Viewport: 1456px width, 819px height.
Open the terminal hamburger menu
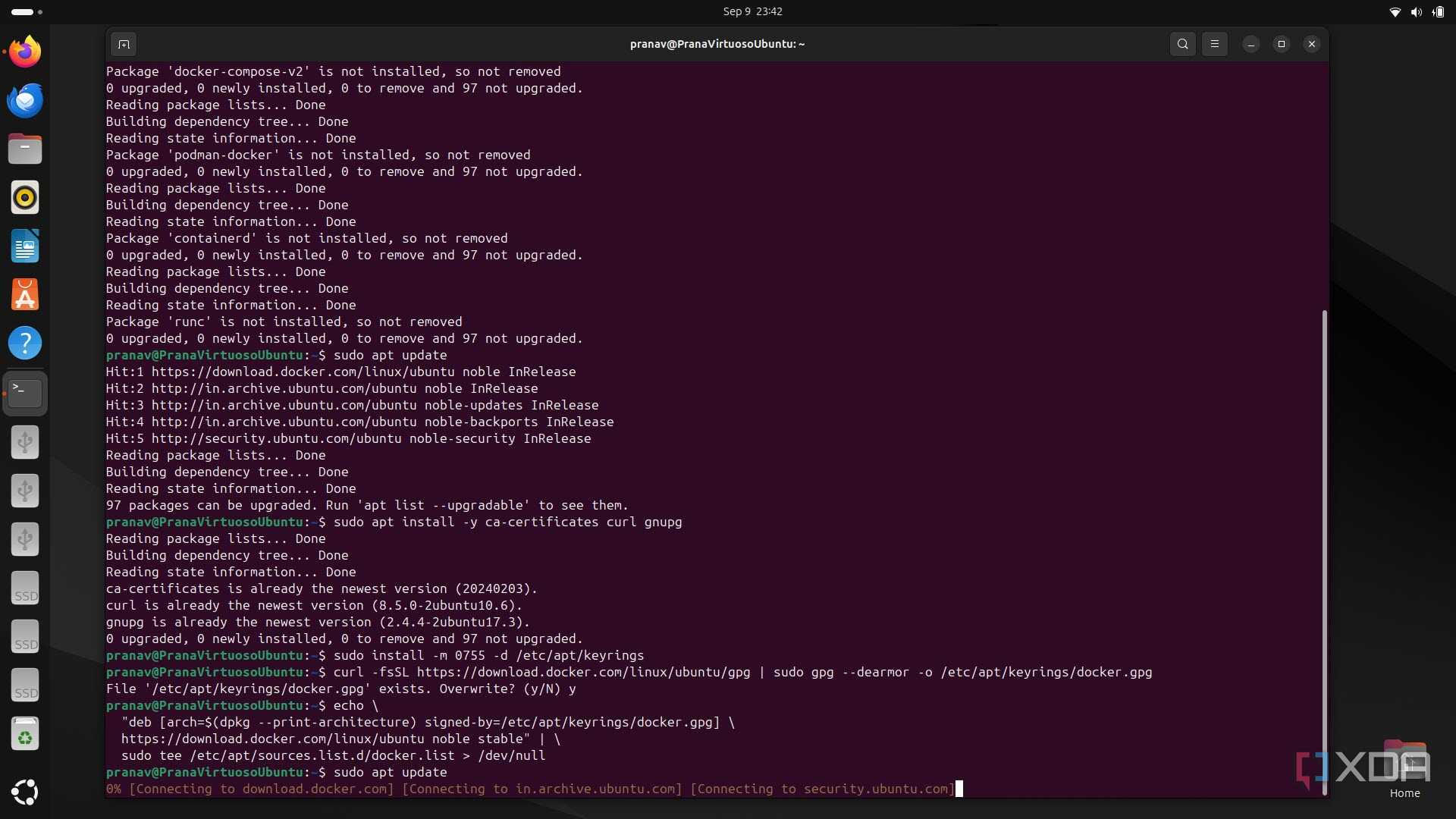(x=1214, y=44)
